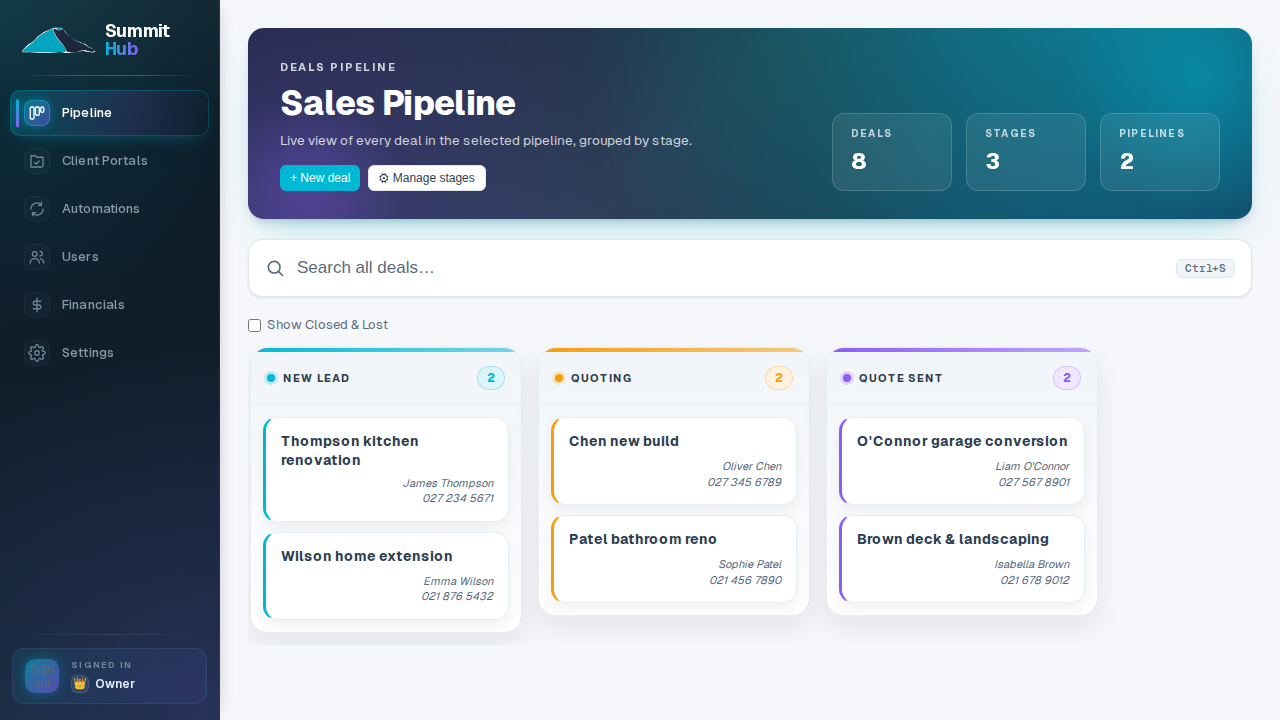1280x720 pixels.
Task: Toggle Show Closed & Lost checkbox
Action: click(x=254, y=325)
